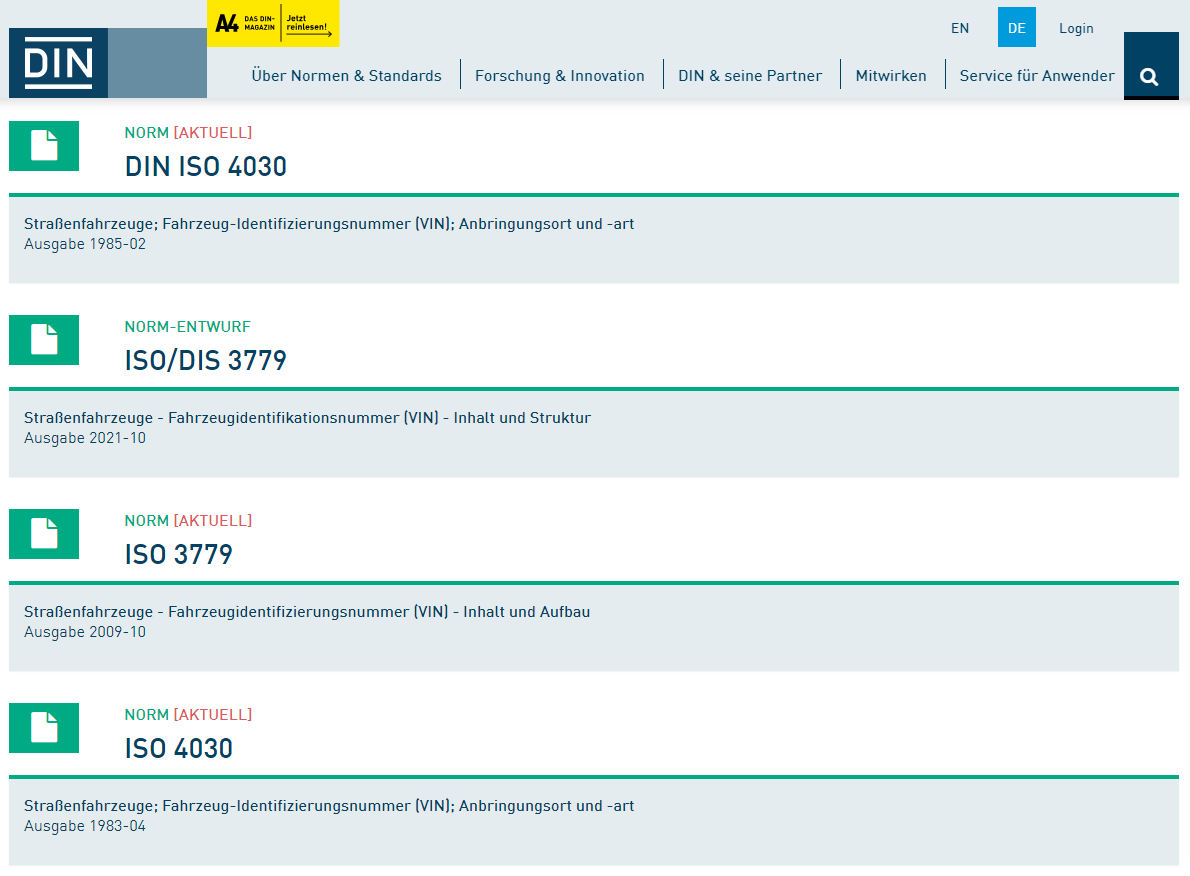Click the document icon beside ISO 3779
This screenshot has height=876, width=1190.
click(43, 533)
